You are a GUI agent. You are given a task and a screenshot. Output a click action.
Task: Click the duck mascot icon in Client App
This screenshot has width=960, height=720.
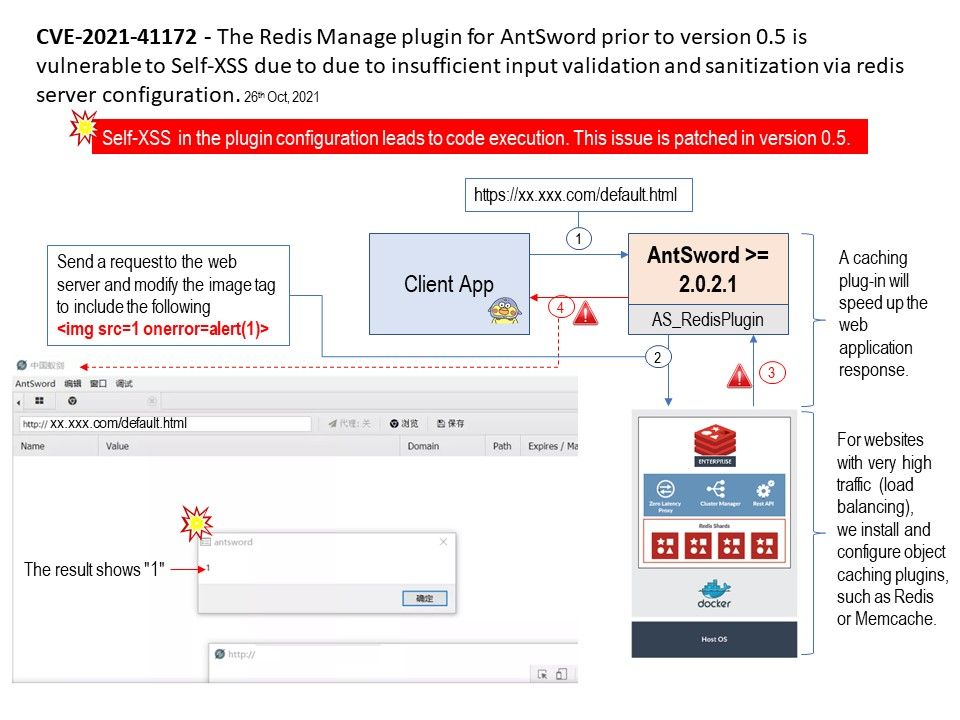pyautogui.click(x=505, y=311)
